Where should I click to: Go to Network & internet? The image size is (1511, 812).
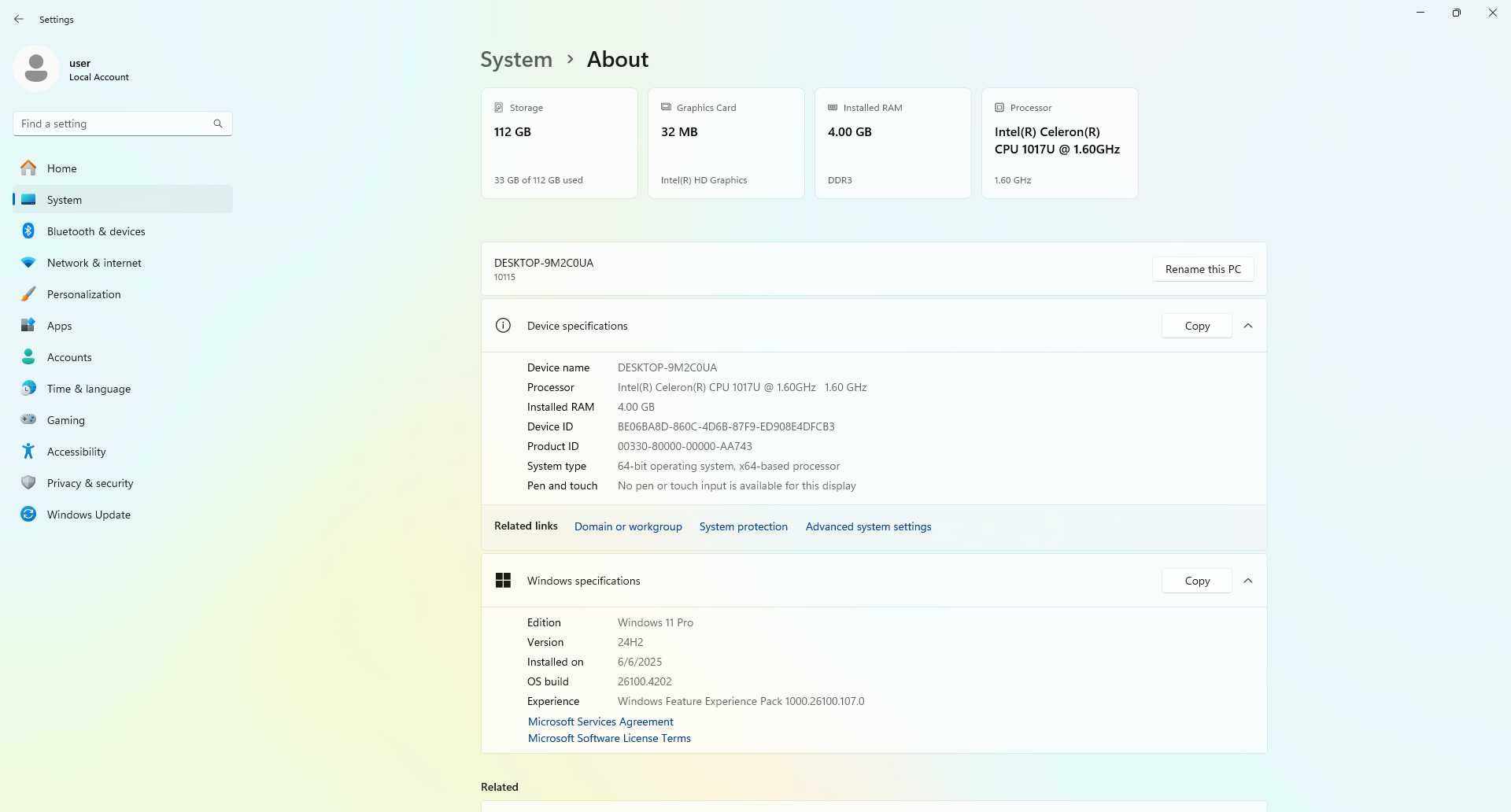123,263
